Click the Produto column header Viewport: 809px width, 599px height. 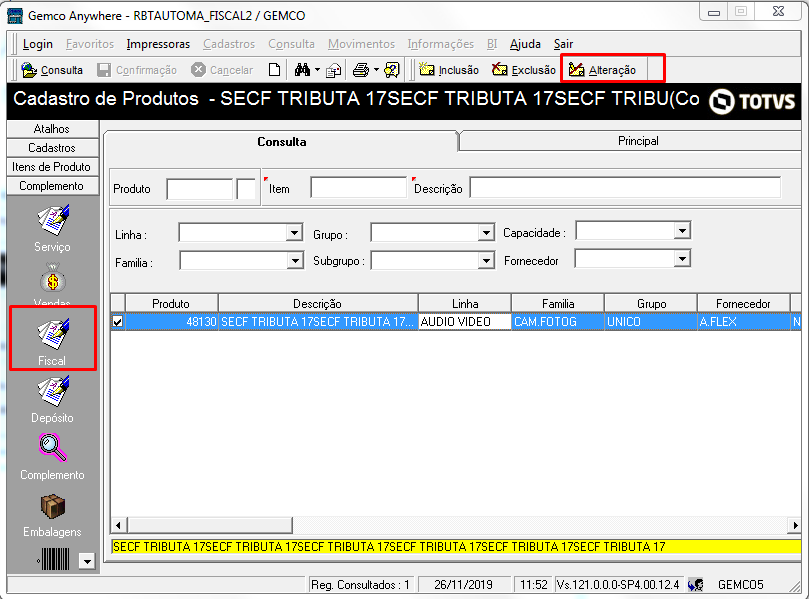171,304
